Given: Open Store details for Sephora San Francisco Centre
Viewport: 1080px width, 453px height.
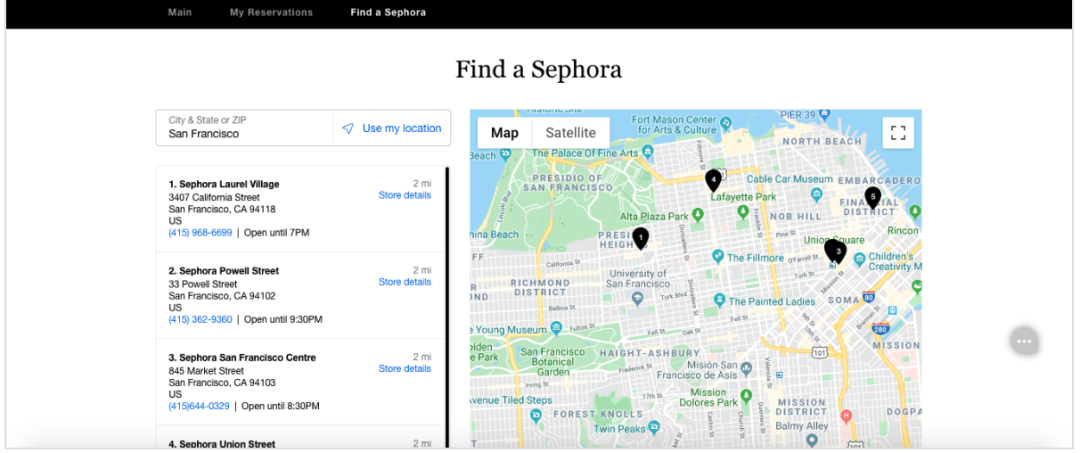Looking at the screenshot, I should [405, 368].
